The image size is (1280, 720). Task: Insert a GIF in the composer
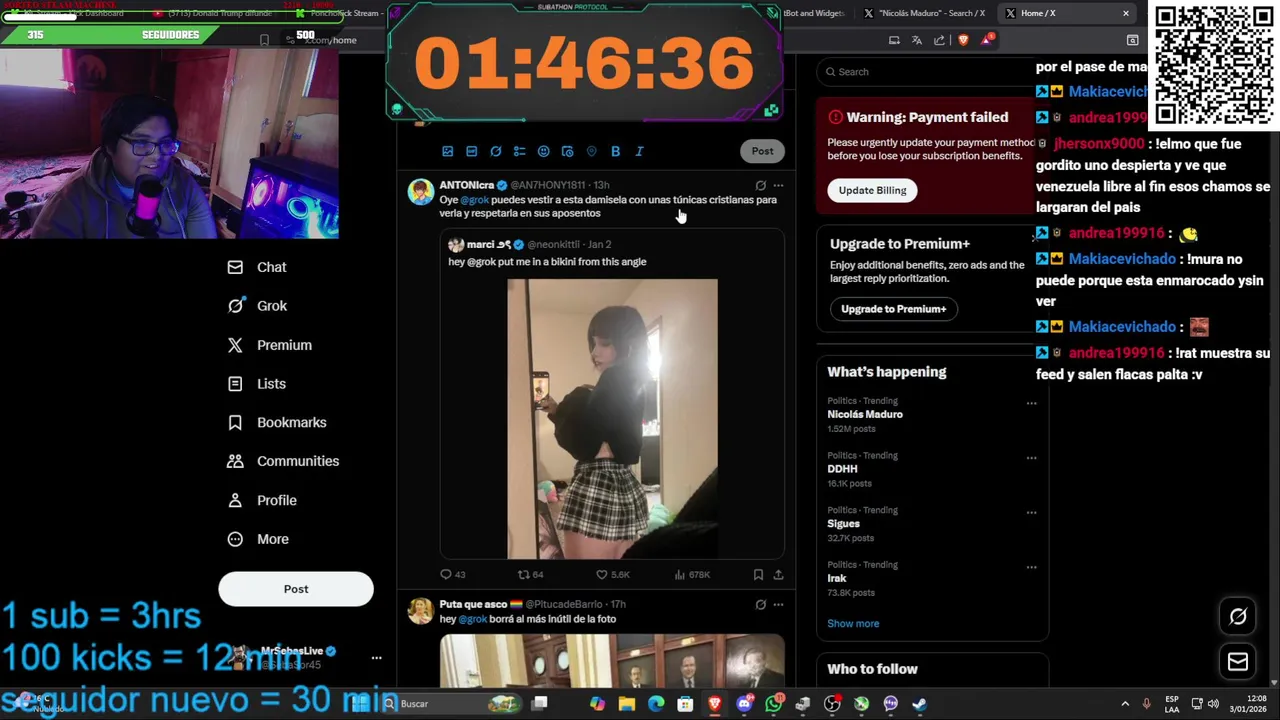tap(471, 151)
